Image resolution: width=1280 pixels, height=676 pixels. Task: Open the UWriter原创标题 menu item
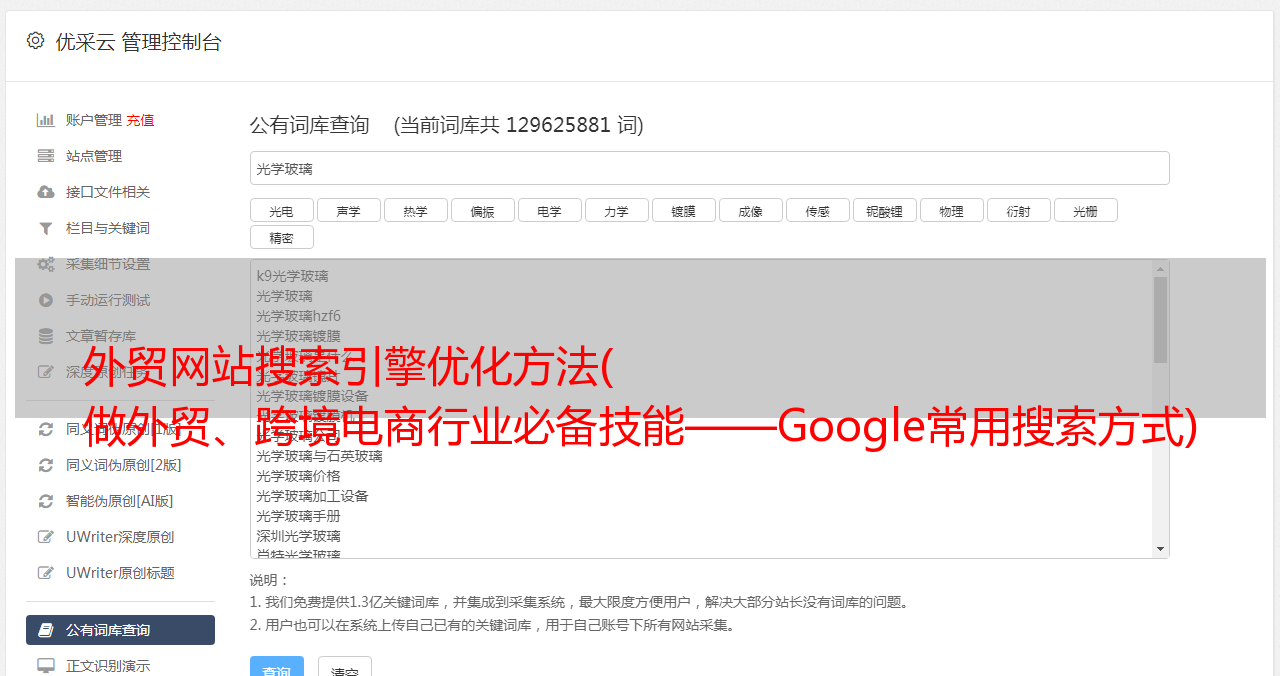(120, 573)
